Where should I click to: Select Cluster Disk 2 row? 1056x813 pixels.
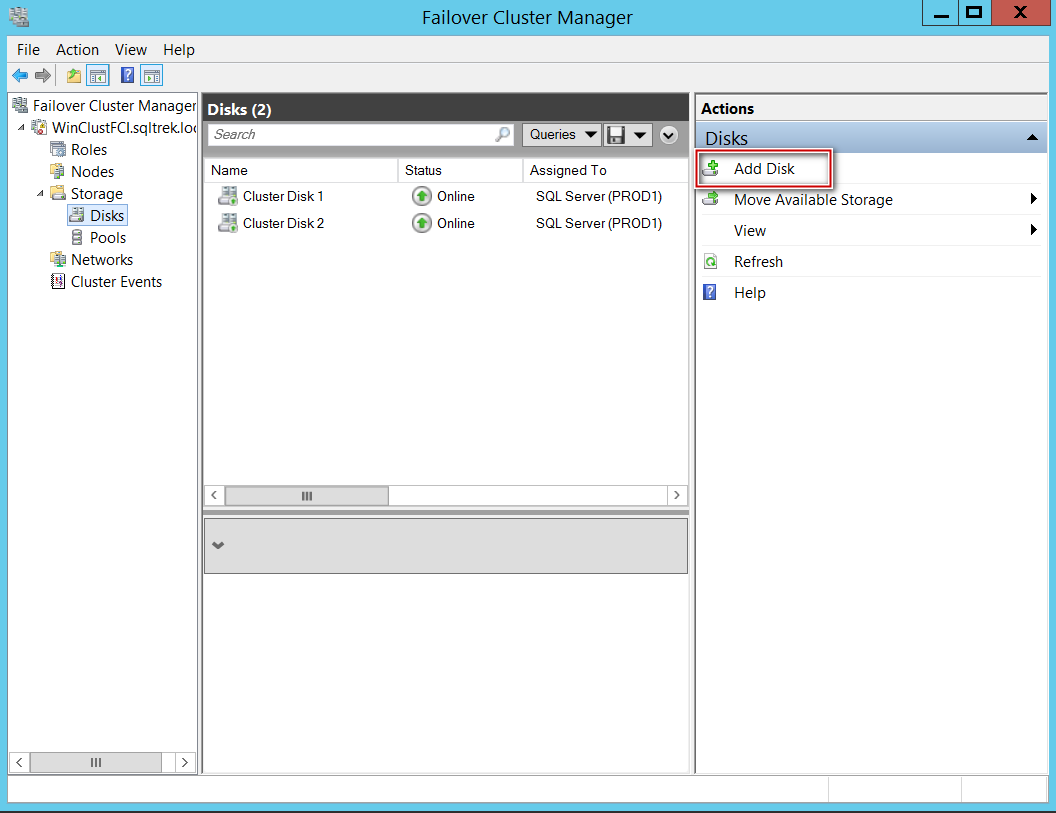pyautogui.click(x=445, y=224)
